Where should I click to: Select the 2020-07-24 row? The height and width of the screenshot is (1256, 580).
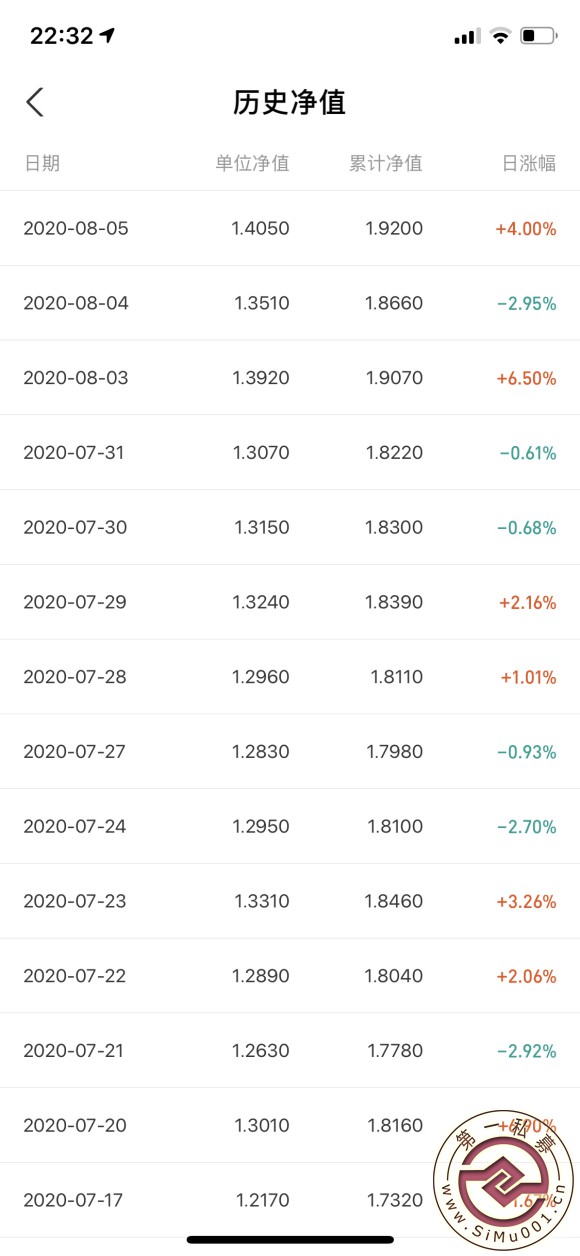point(290,826)
